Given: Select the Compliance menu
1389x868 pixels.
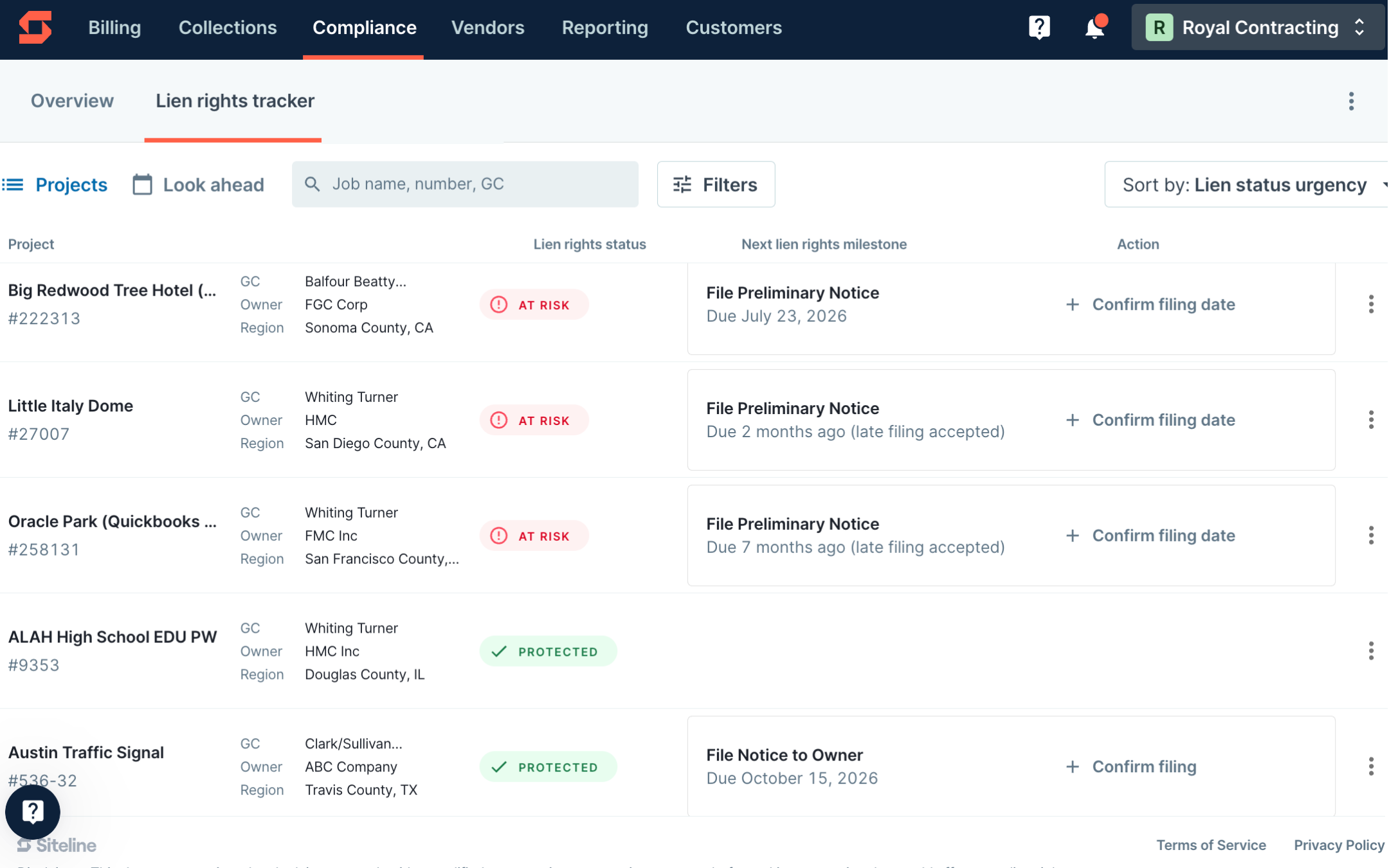Looking at the screenshot, I should 364,28.
